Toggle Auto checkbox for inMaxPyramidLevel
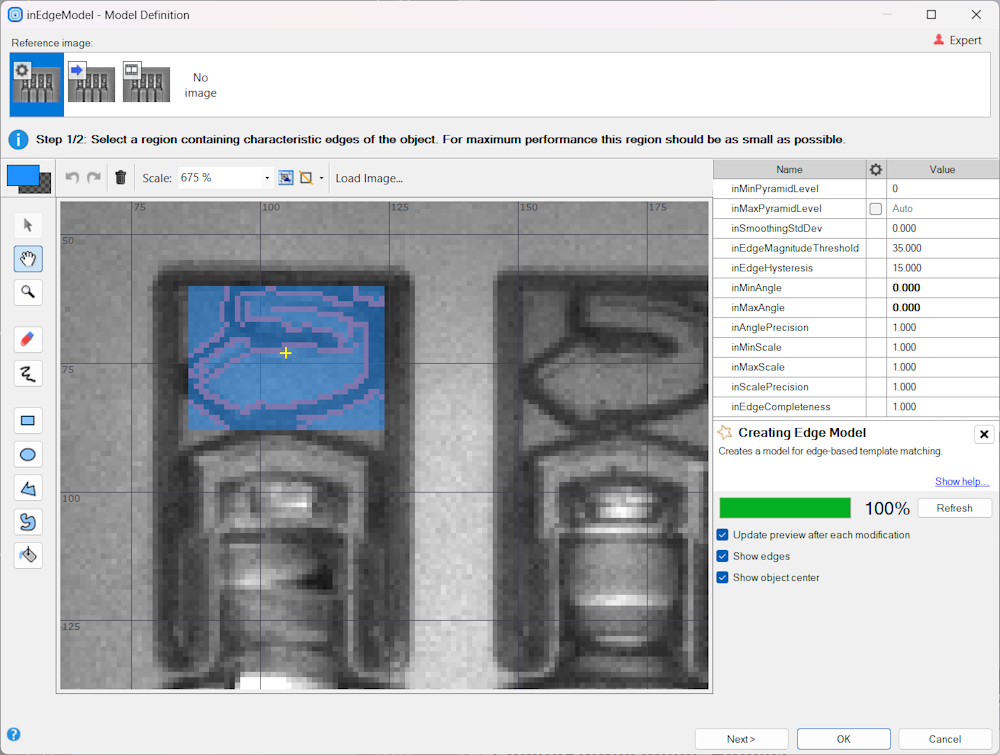The image size is (1000, 755). [876, 209]
